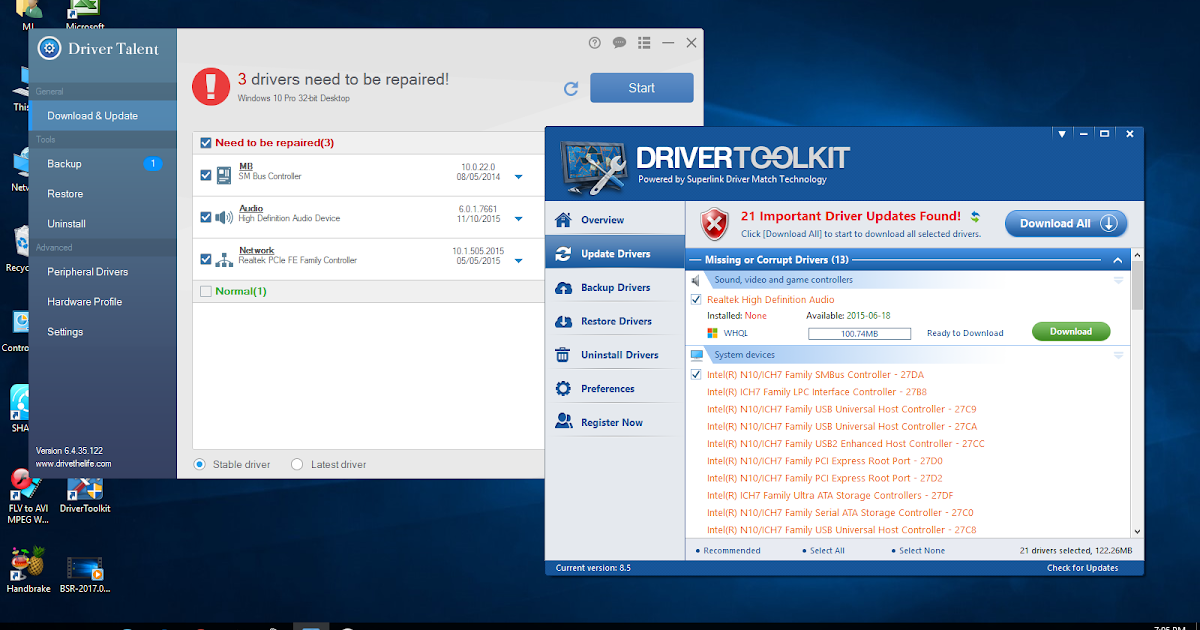
Task: Uncheck Realtek High Definition Audio in DriverToolkit
Action: 696,300
